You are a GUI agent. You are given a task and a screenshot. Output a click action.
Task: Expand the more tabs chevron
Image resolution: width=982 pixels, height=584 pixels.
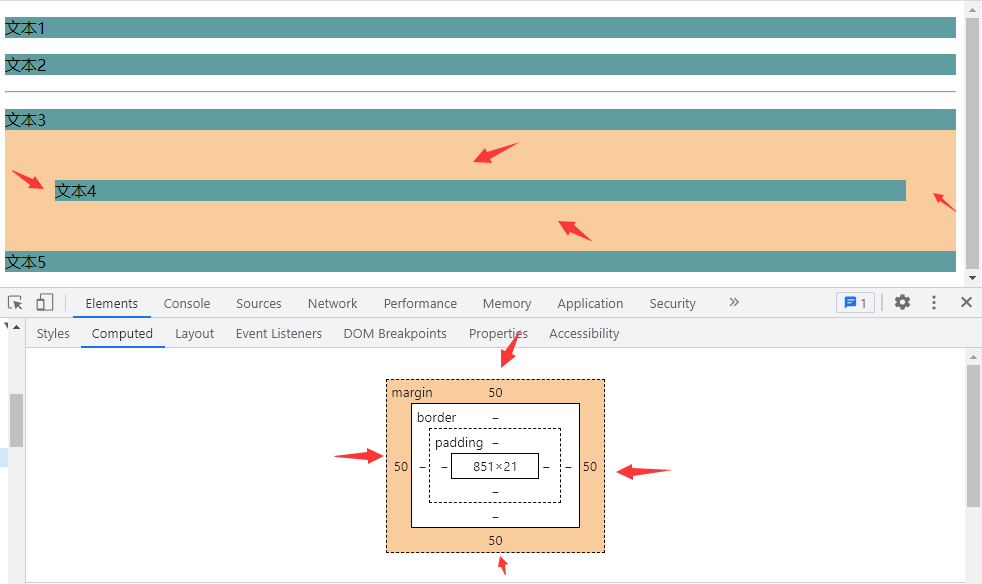point(734,302)
